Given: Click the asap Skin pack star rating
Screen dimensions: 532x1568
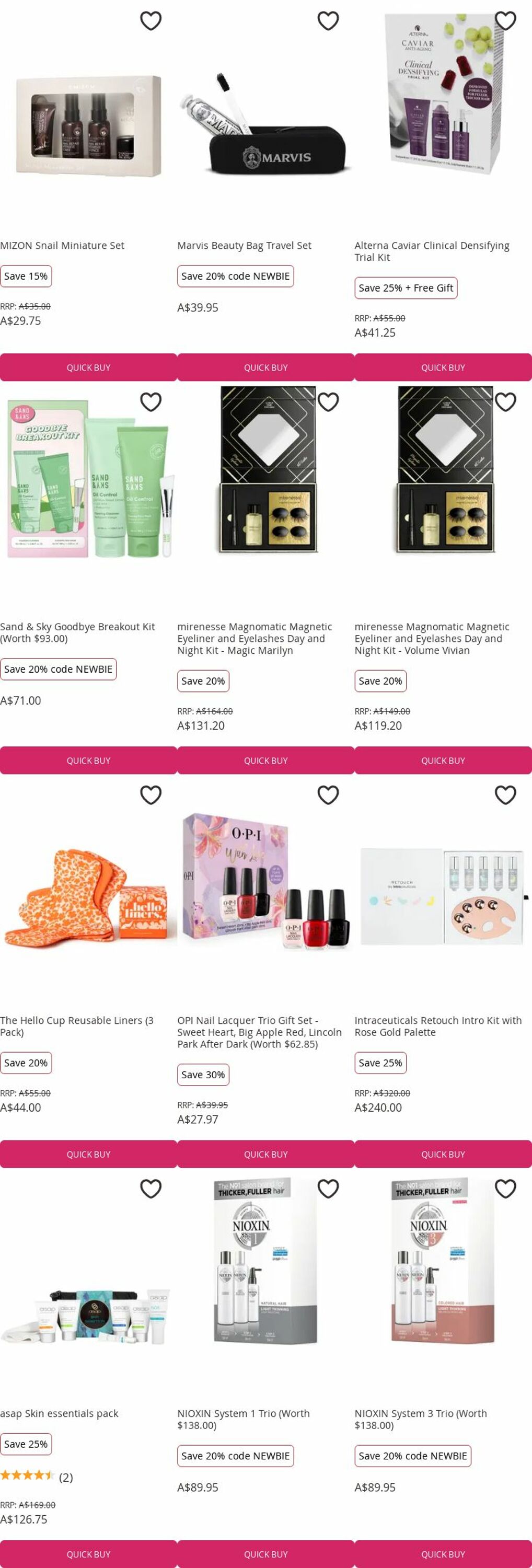Looking at the screenshot, I should [27, 1475].
